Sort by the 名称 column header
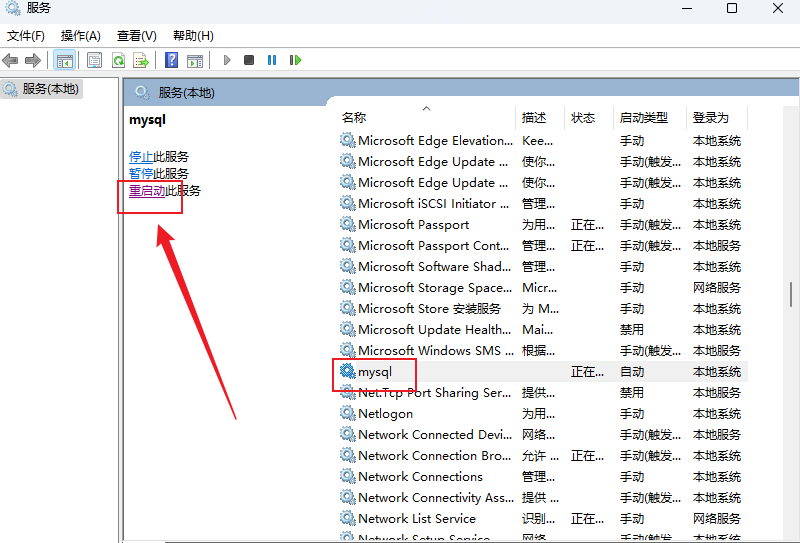Viewport: 800px width, 543px height. [428, 118]
